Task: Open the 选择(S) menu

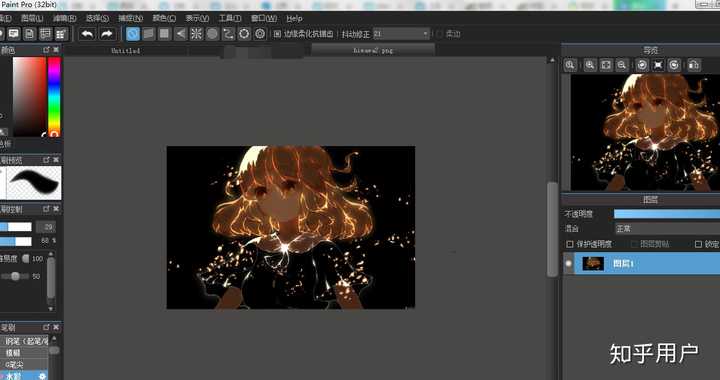Action: click(x=97, y=18)
